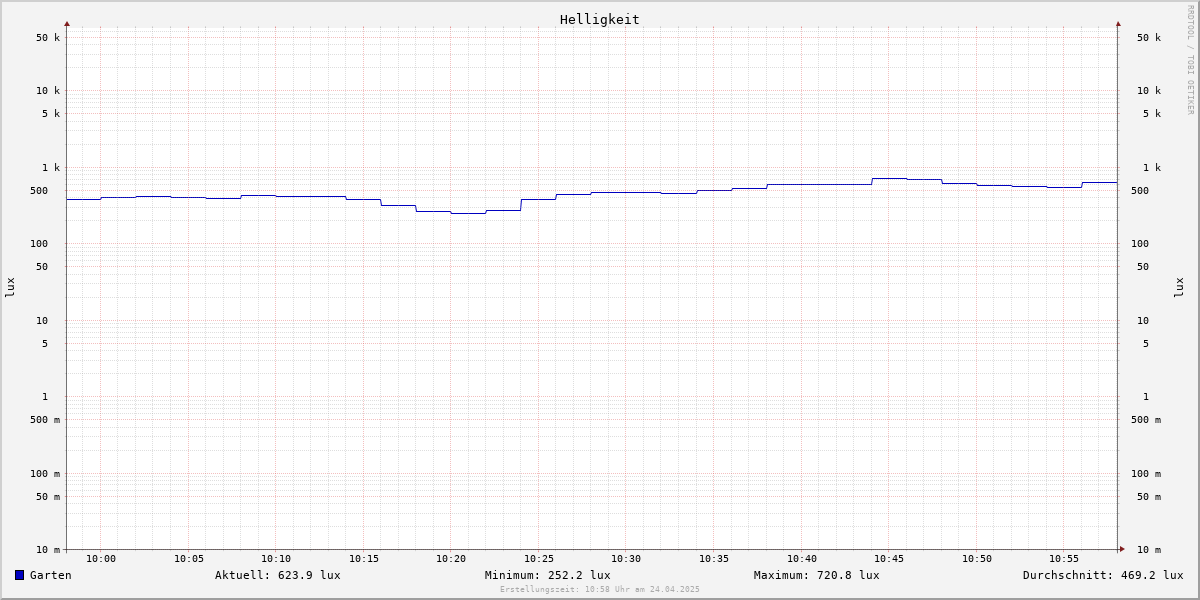
Task: Click the left-axis 10 k label
Action: [48, 91]
